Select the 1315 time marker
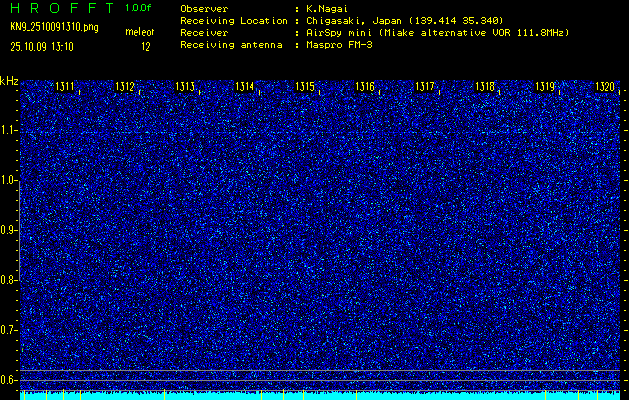629x400 pixels. click(305, 88)
